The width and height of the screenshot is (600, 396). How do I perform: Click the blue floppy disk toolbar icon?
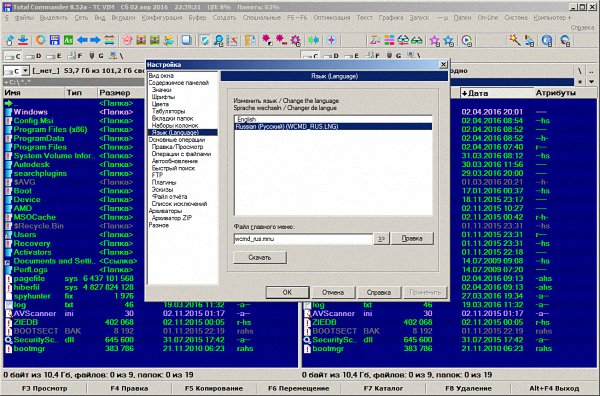tap(55, 40)
